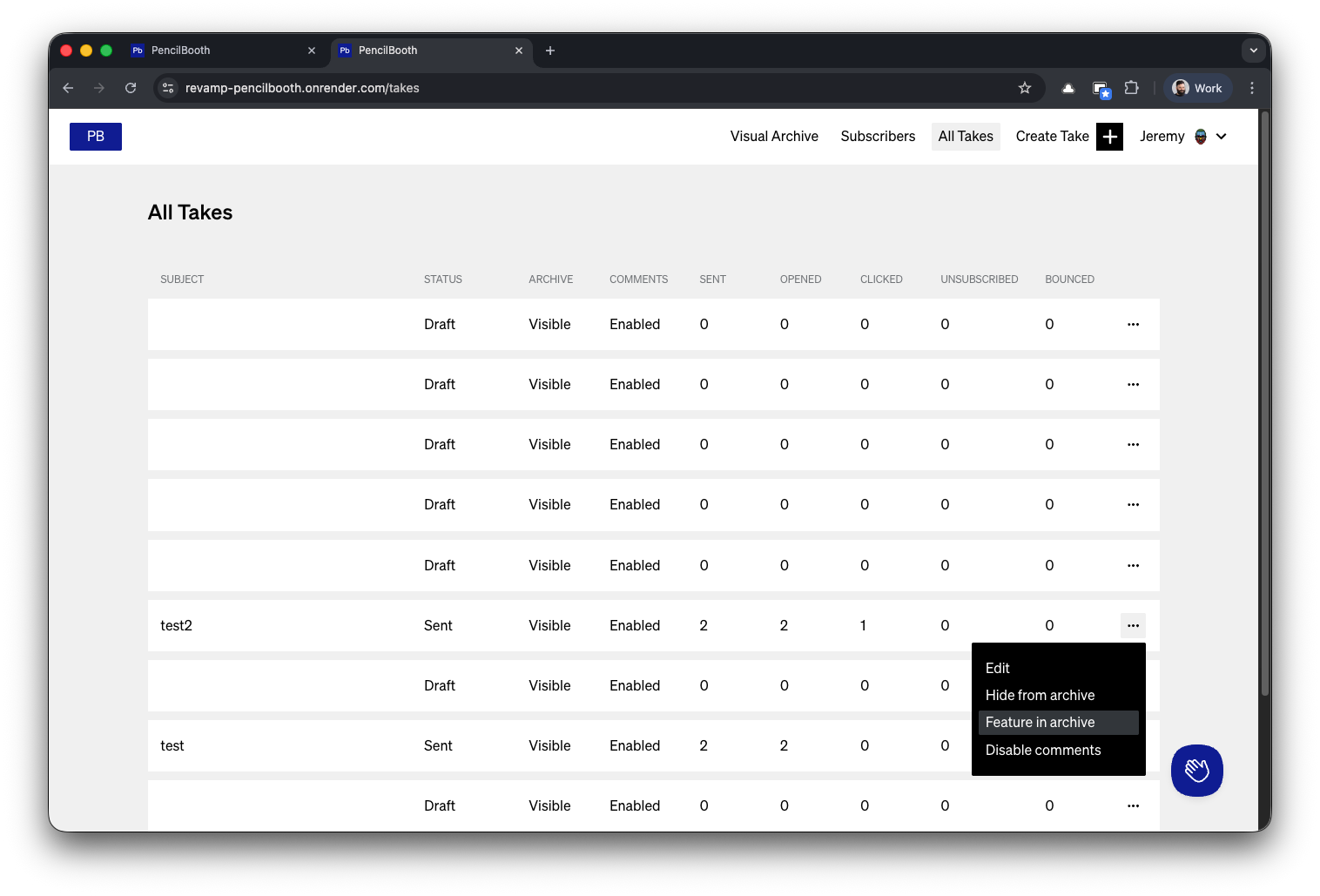Open the browser extensions puzzle icon
The image size is (1320, 896).
[1131, 88]
